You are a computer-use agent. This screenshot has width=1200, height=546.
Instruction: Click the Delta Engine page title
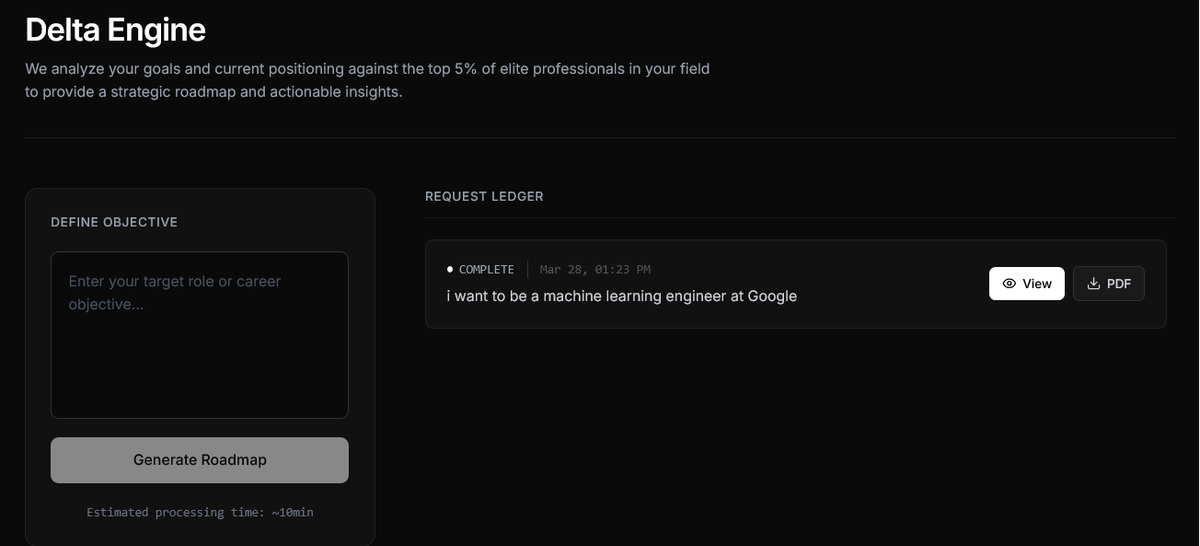point(115,30)
